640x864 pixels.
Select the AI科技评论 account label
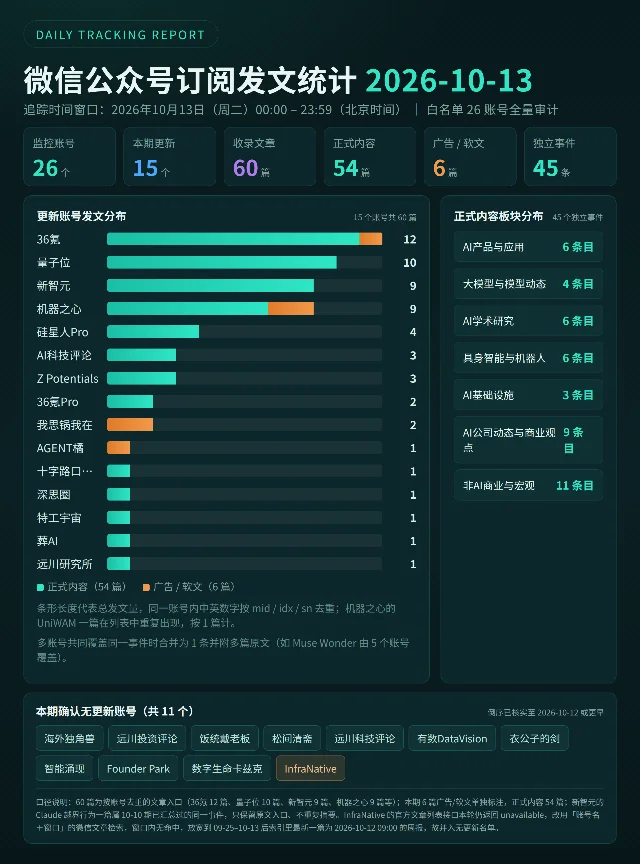[x=64, y=355]
